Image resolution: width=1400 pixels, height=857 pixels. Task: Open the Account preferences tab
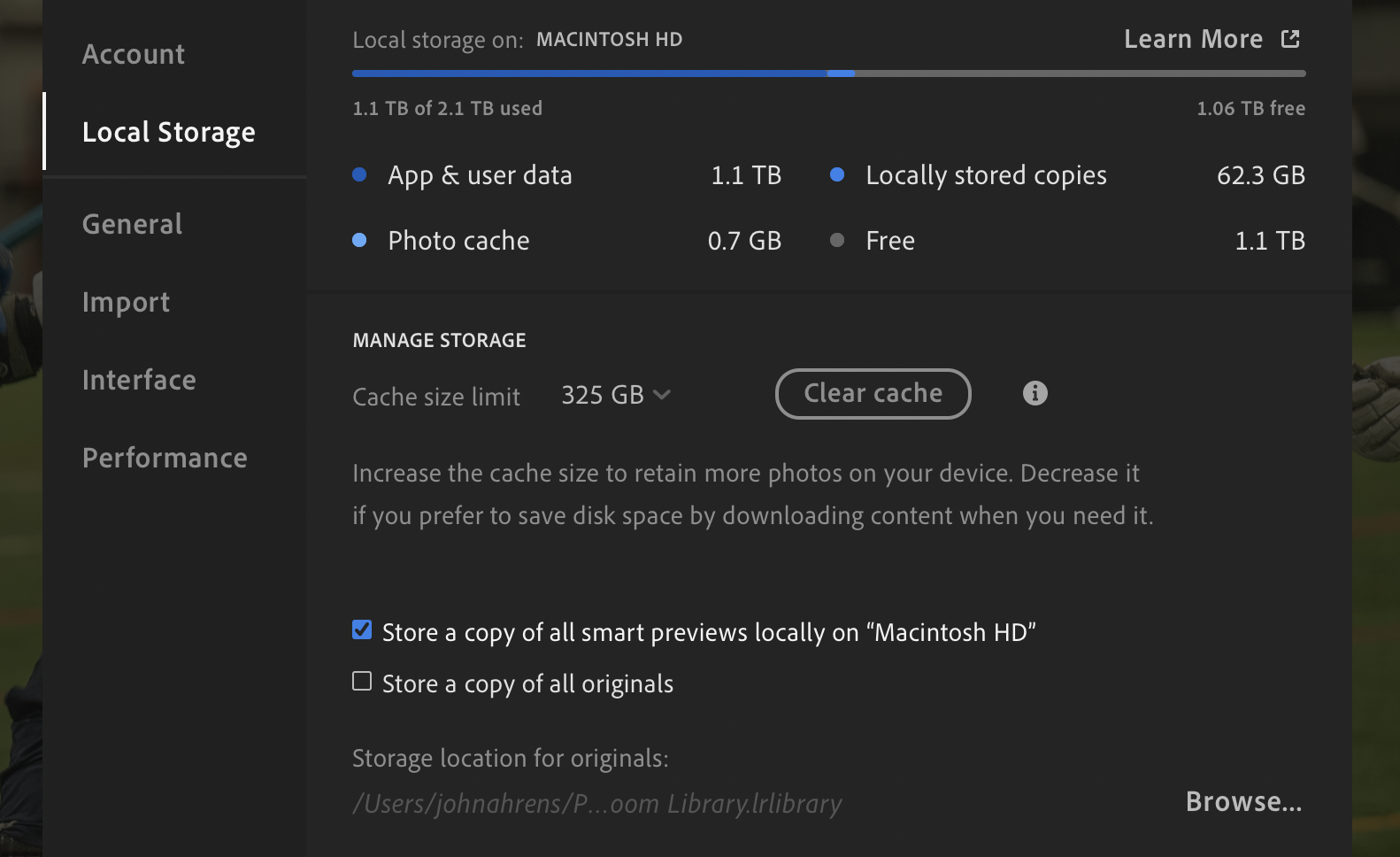pos(134,54)
